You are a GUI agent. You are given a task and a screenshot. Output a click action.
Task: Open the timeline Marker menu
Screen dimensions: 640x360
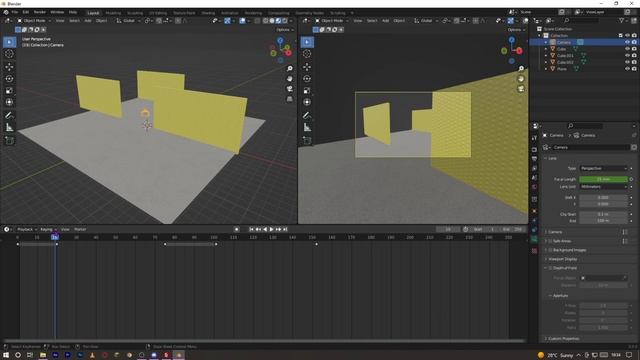click(80, 229)
